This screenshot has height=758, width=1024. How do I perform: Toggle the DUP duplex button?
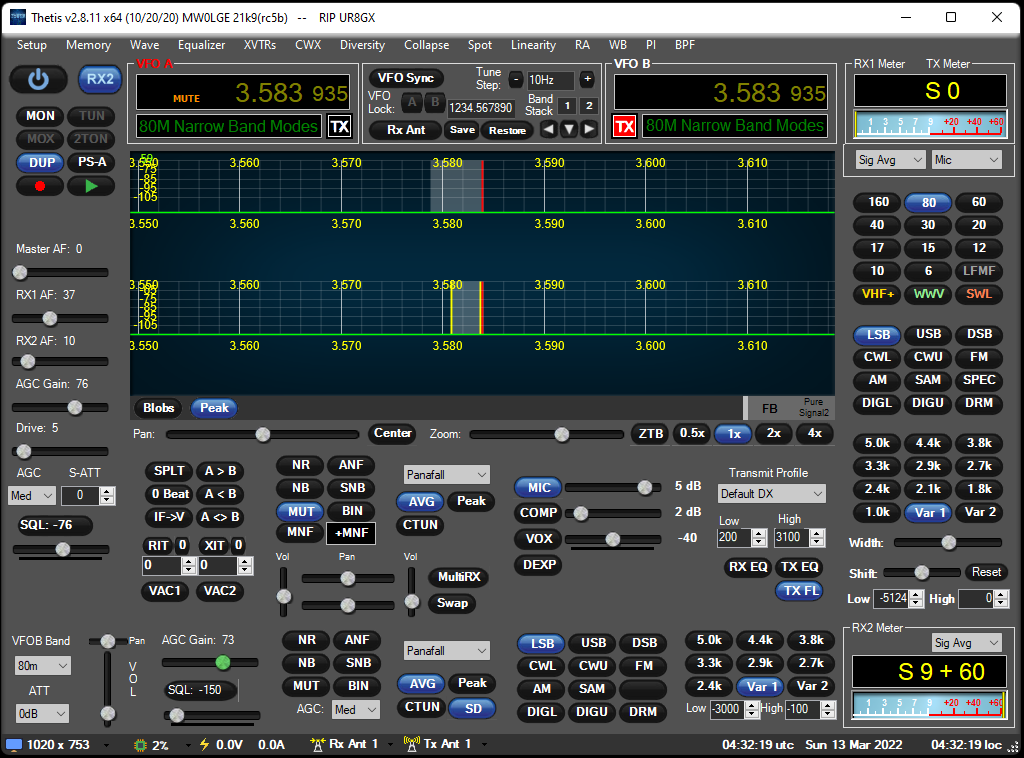(40, 163)
